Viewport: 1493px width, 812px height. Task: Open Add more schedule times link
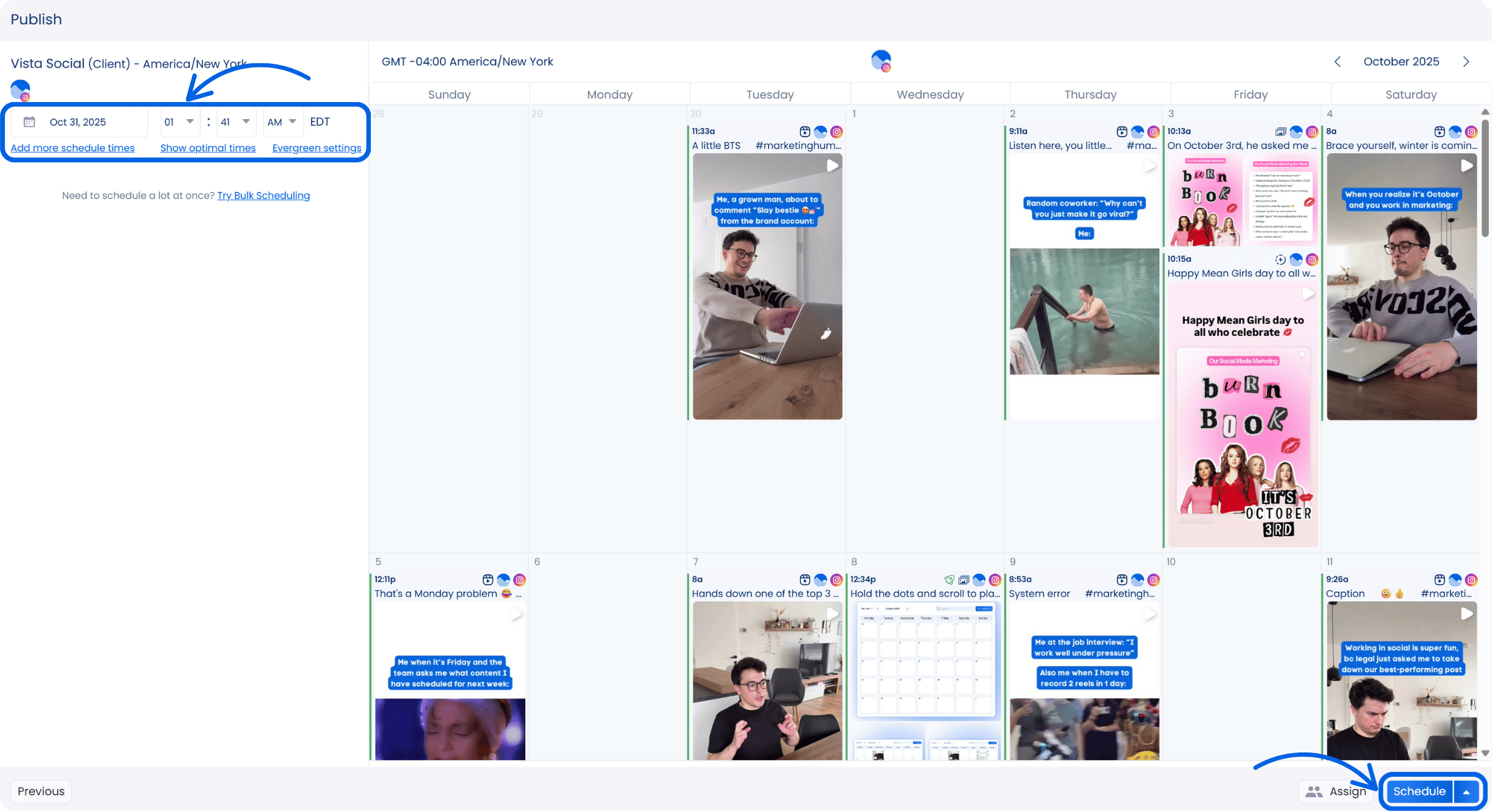pos(72,148)
